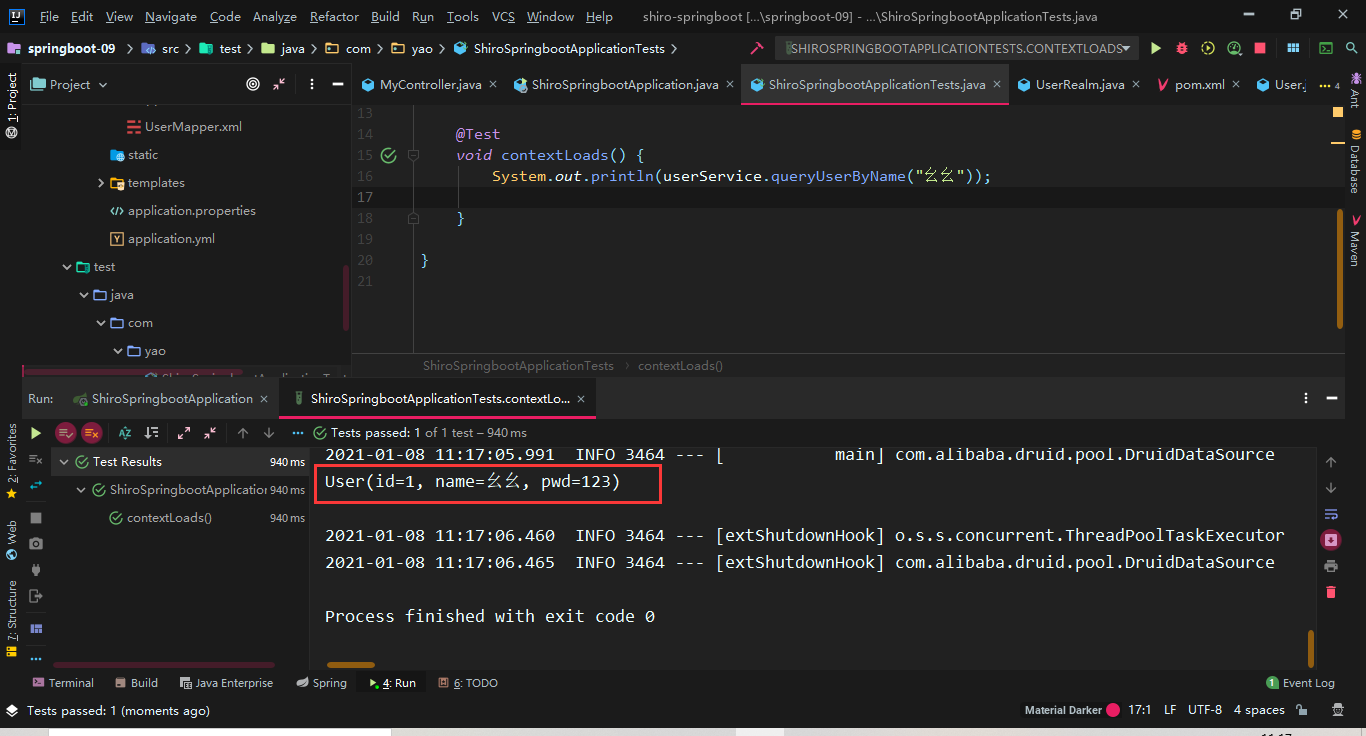The width and height of the screenshot is (1366, 736).
Task: Go to next failed test arrow
Action: (269, 433)
